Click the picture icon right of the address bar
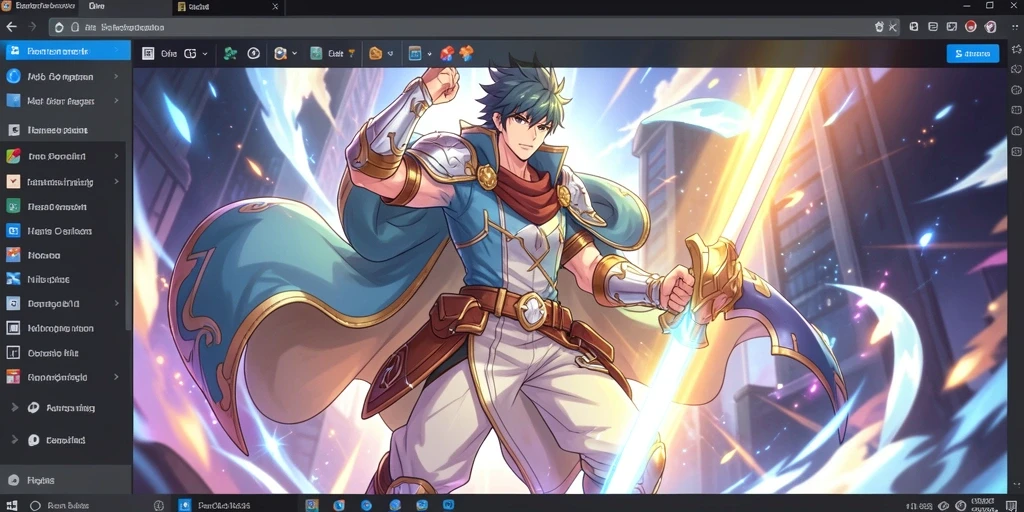Viewport: 1024px width, 512px height. click(x=952, y=27)
